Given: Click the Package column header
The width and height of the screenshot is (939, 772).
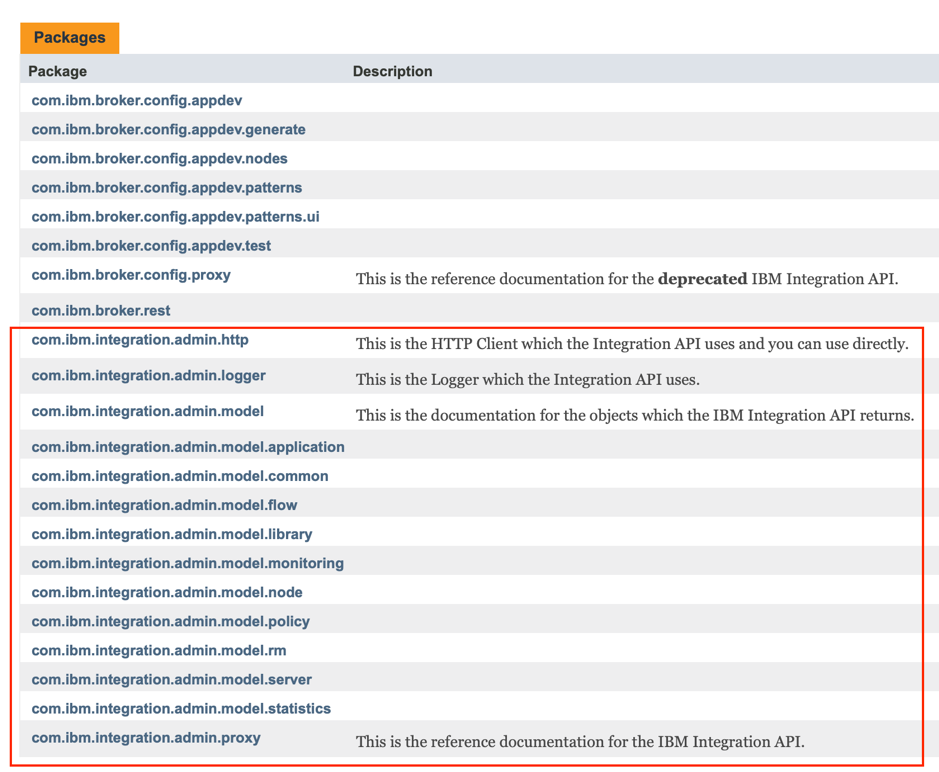Looking at the screenshot, I should click(57, 71).
